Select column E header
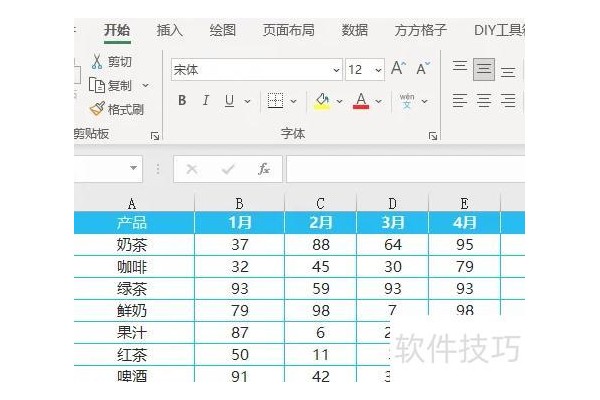The image size is (600, 400). (x=465, y=203)
